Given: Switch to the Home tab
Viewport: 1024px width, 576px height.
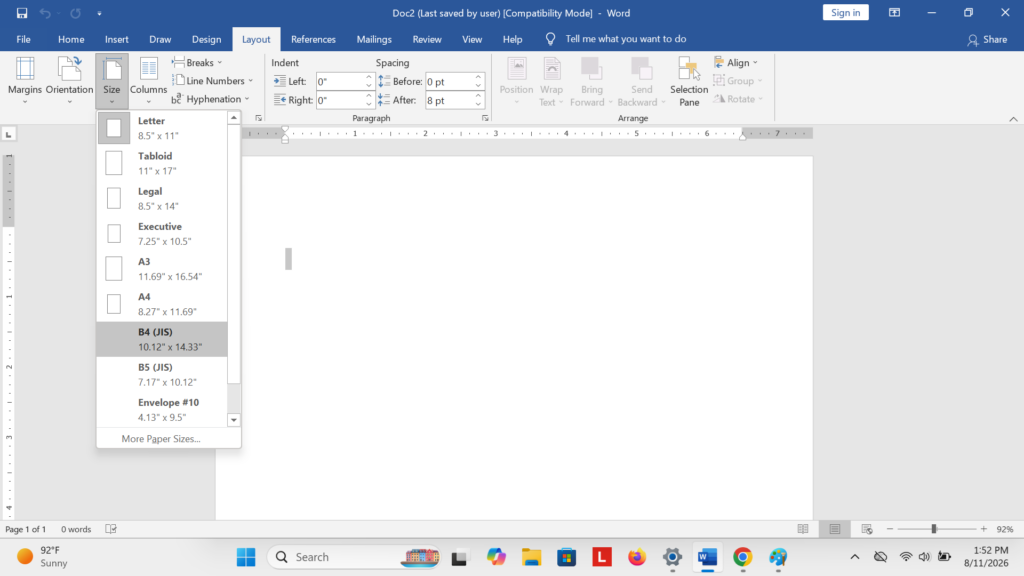Looking at the screenshot, I should point(71,39).
